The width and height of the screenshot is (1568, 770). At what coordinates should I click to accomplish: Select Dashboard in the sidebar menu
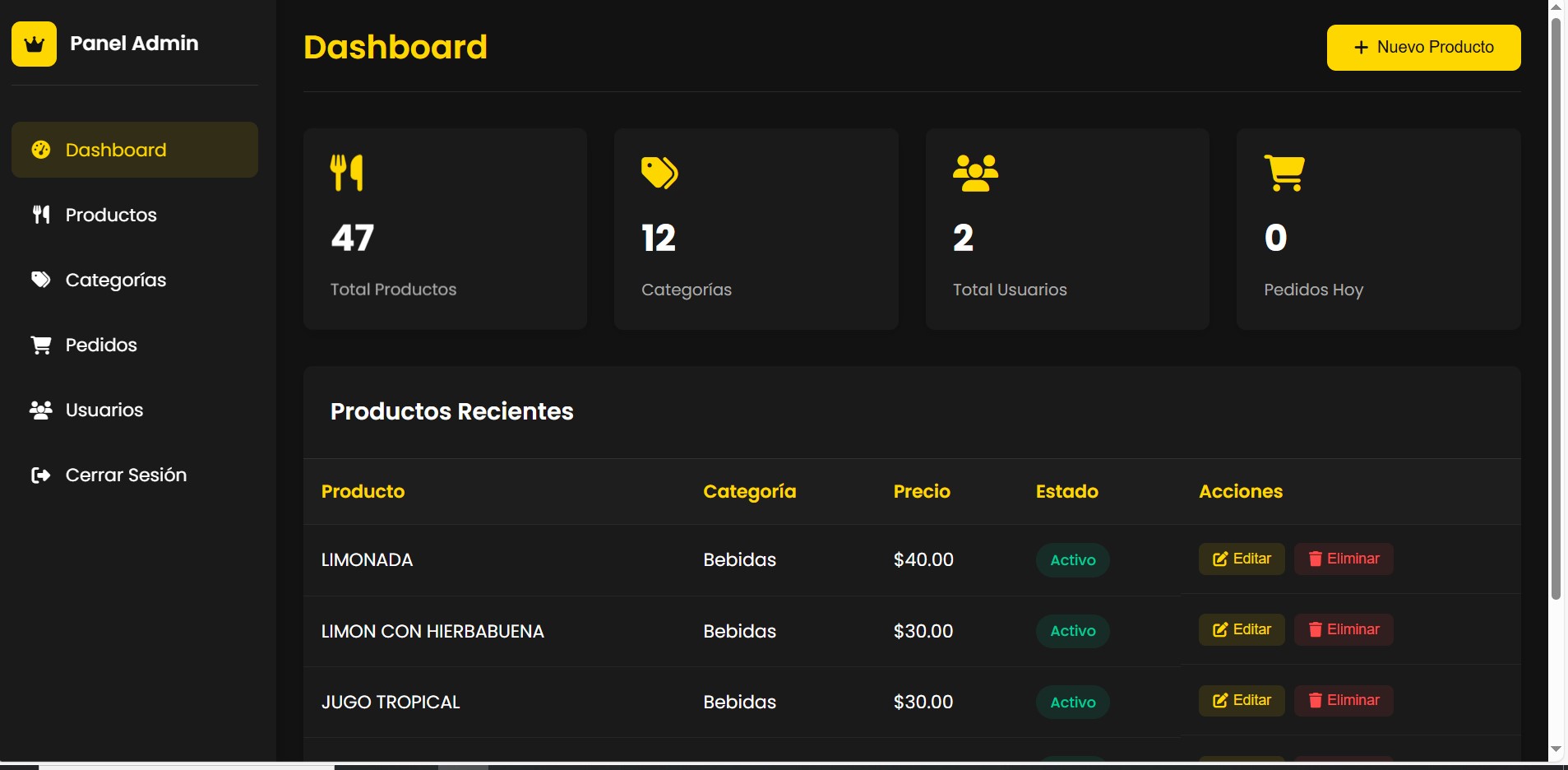[116, 150]
